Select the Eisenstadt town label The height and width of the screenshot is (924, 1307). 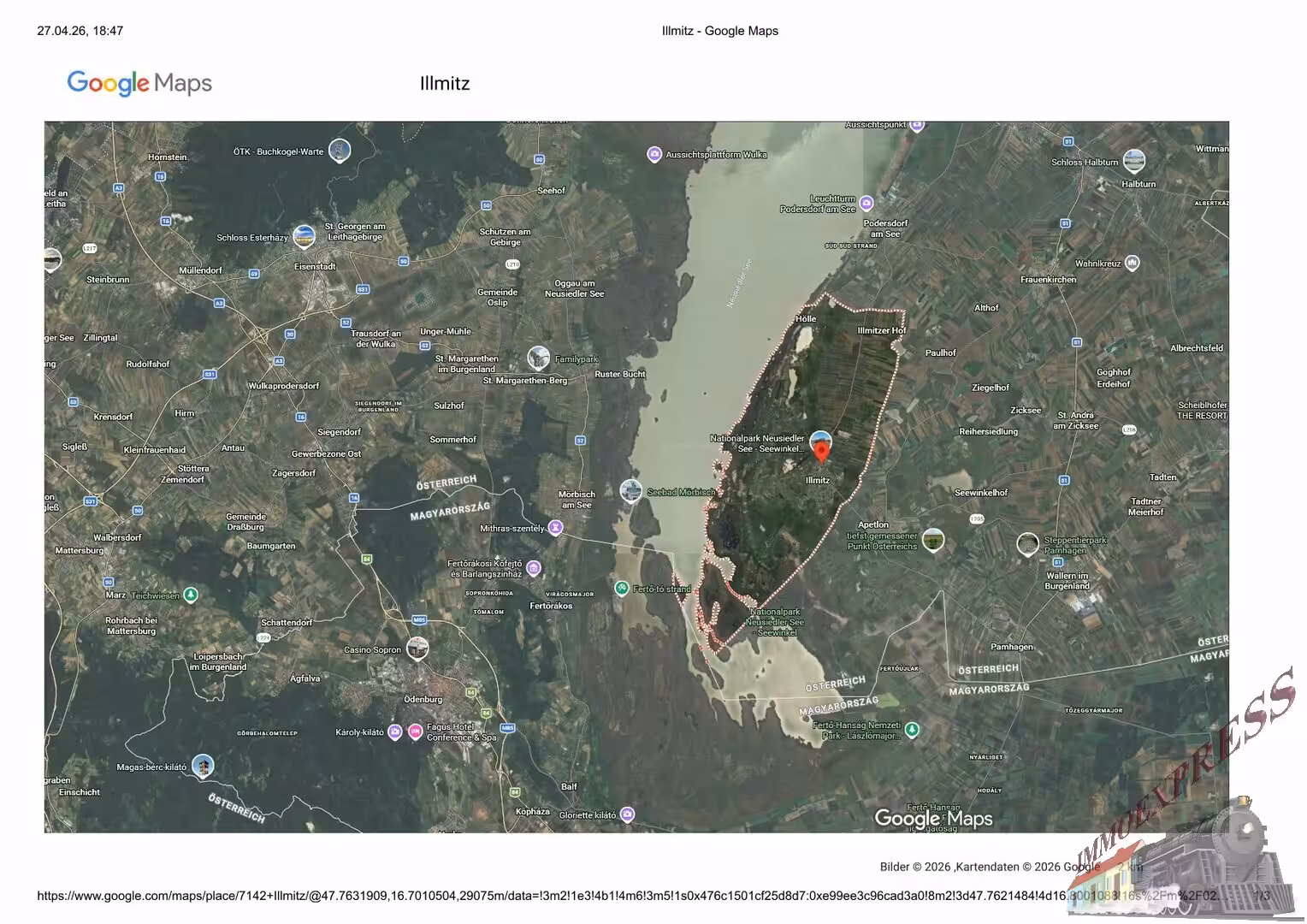point(315,267)
